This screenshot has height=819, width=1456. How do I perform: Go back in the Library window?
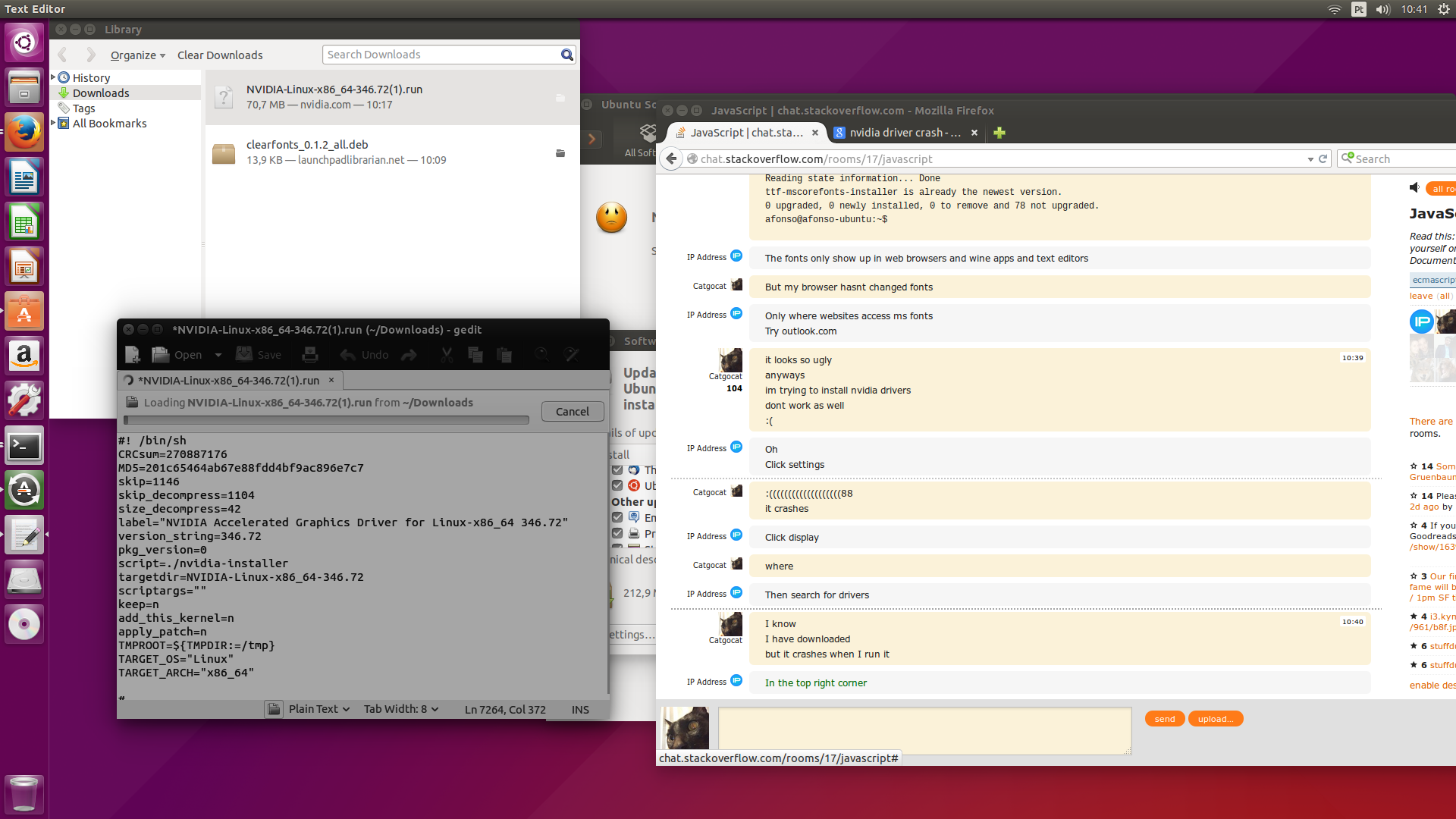pos(63,55)
